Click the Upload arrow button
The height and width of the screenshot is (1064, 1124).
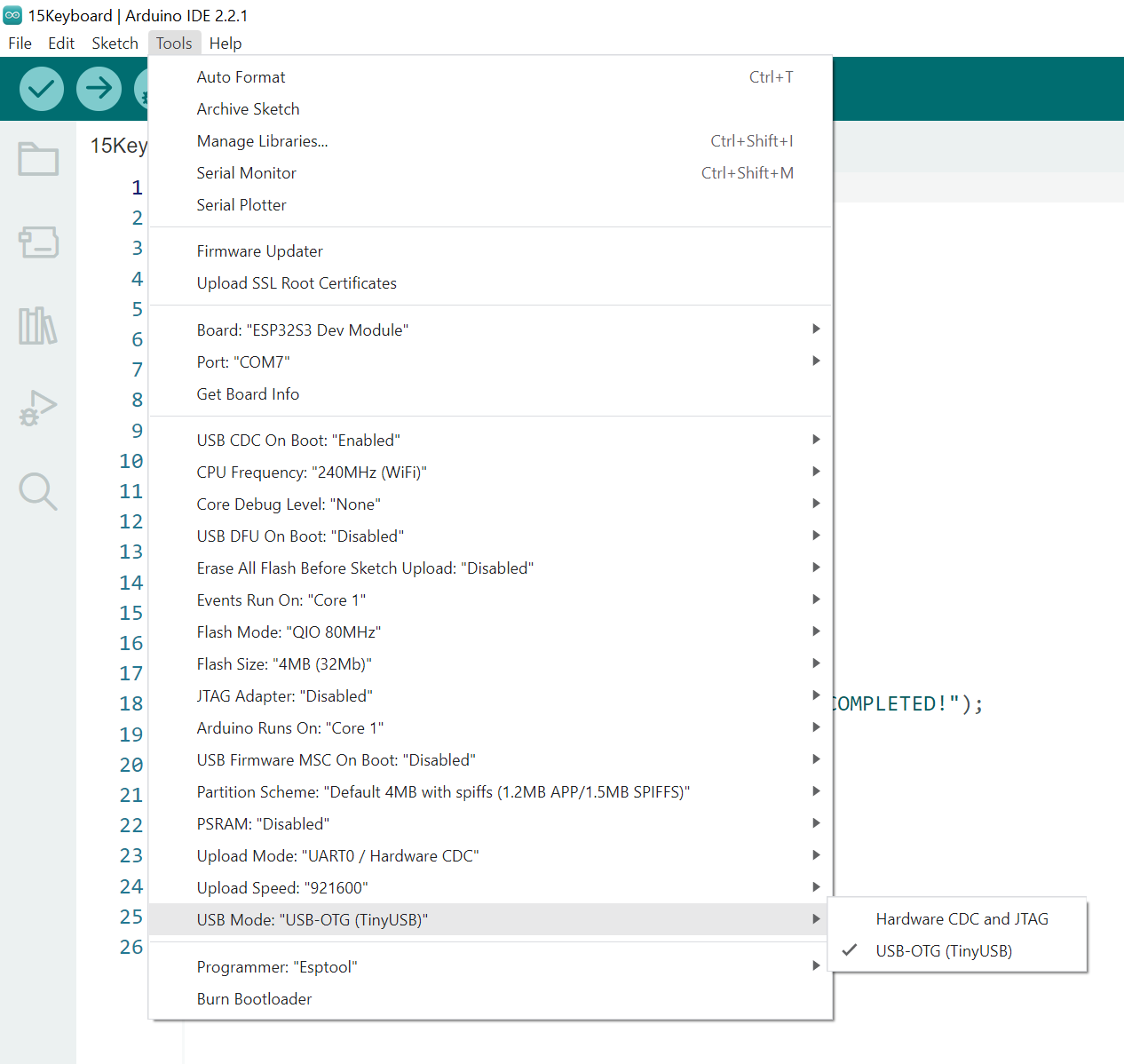[99, 89]
